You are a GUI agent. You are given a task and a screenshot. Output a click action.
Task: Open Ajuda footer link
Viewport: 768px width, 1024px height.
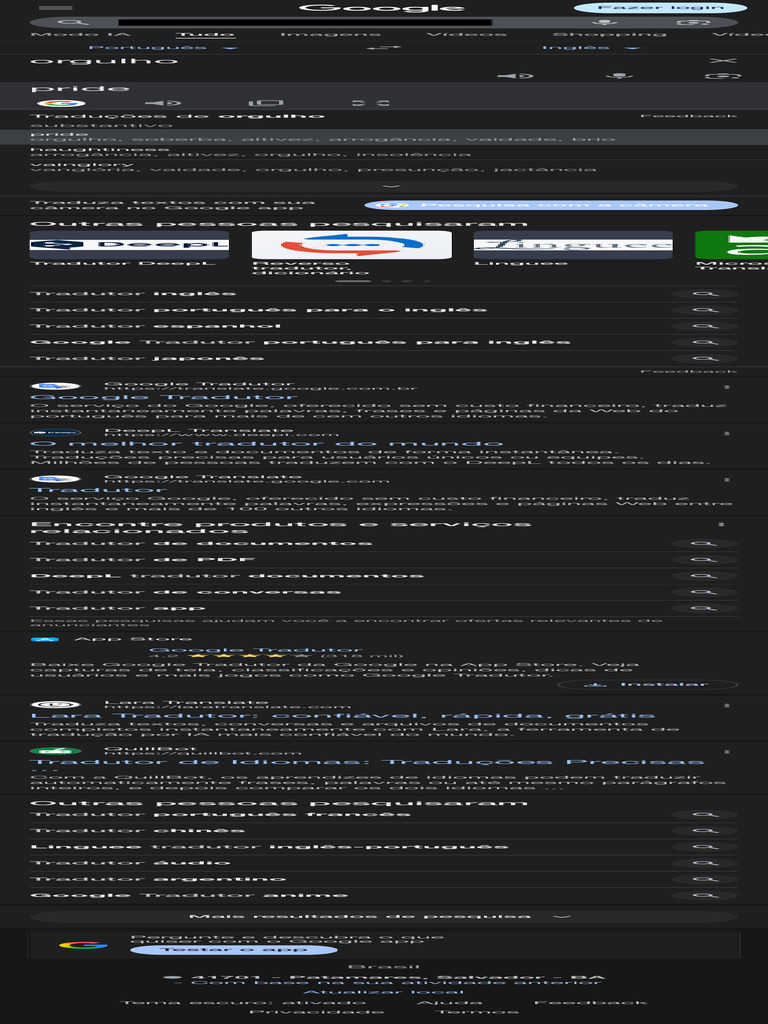point(449,1002)
